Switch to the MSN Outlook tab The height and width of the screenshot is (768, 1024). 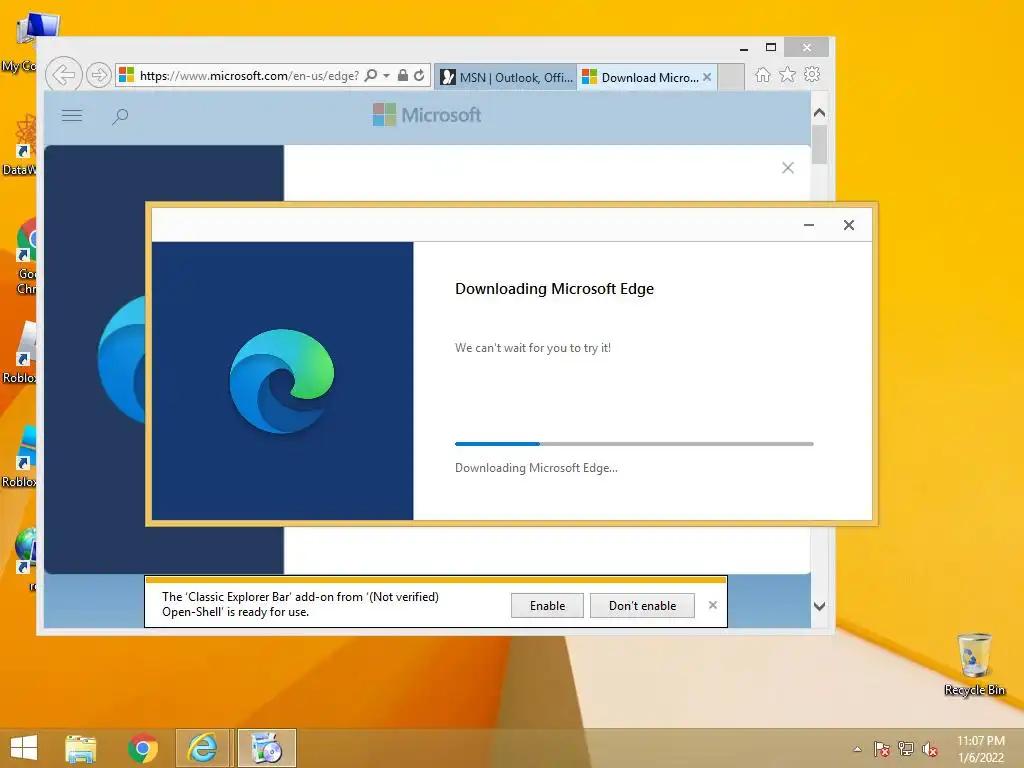point(506,77)
